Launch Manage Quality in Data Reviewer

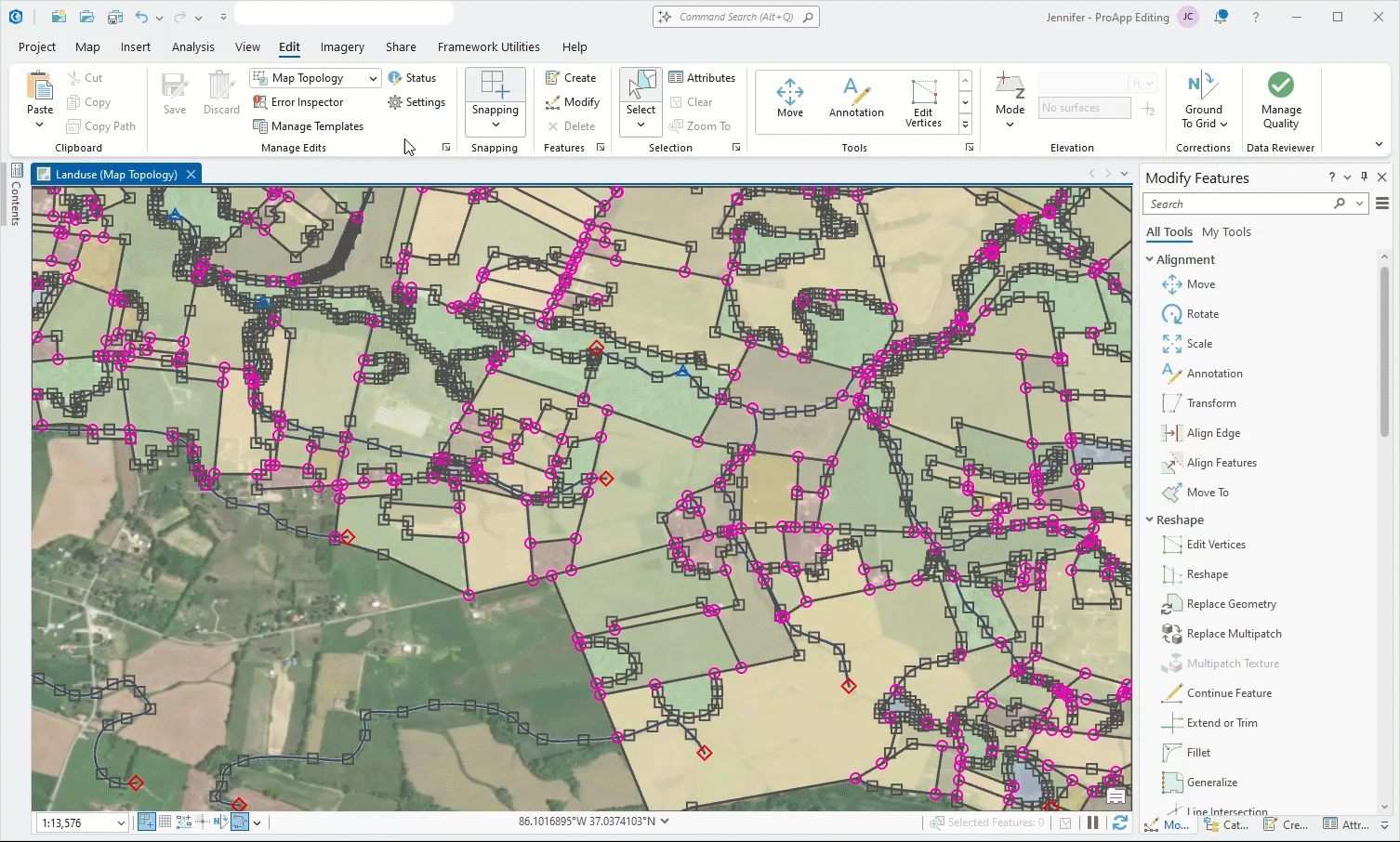click(1281, 100)
